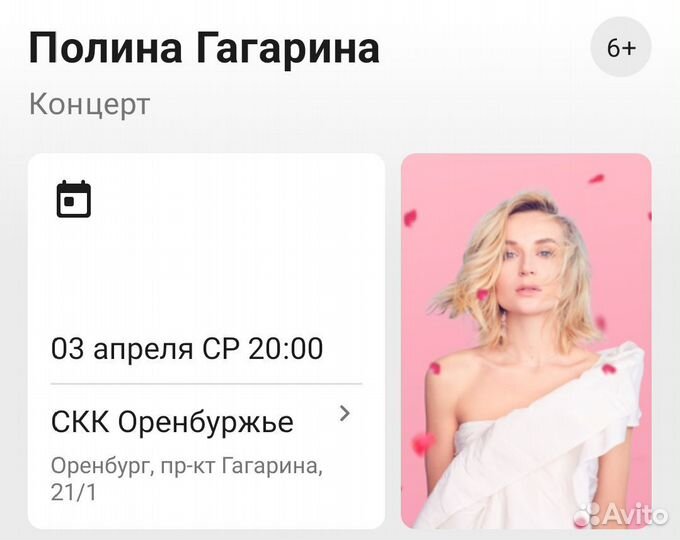
Task: Tap the Avito watermark text
Action: [635, 515]
